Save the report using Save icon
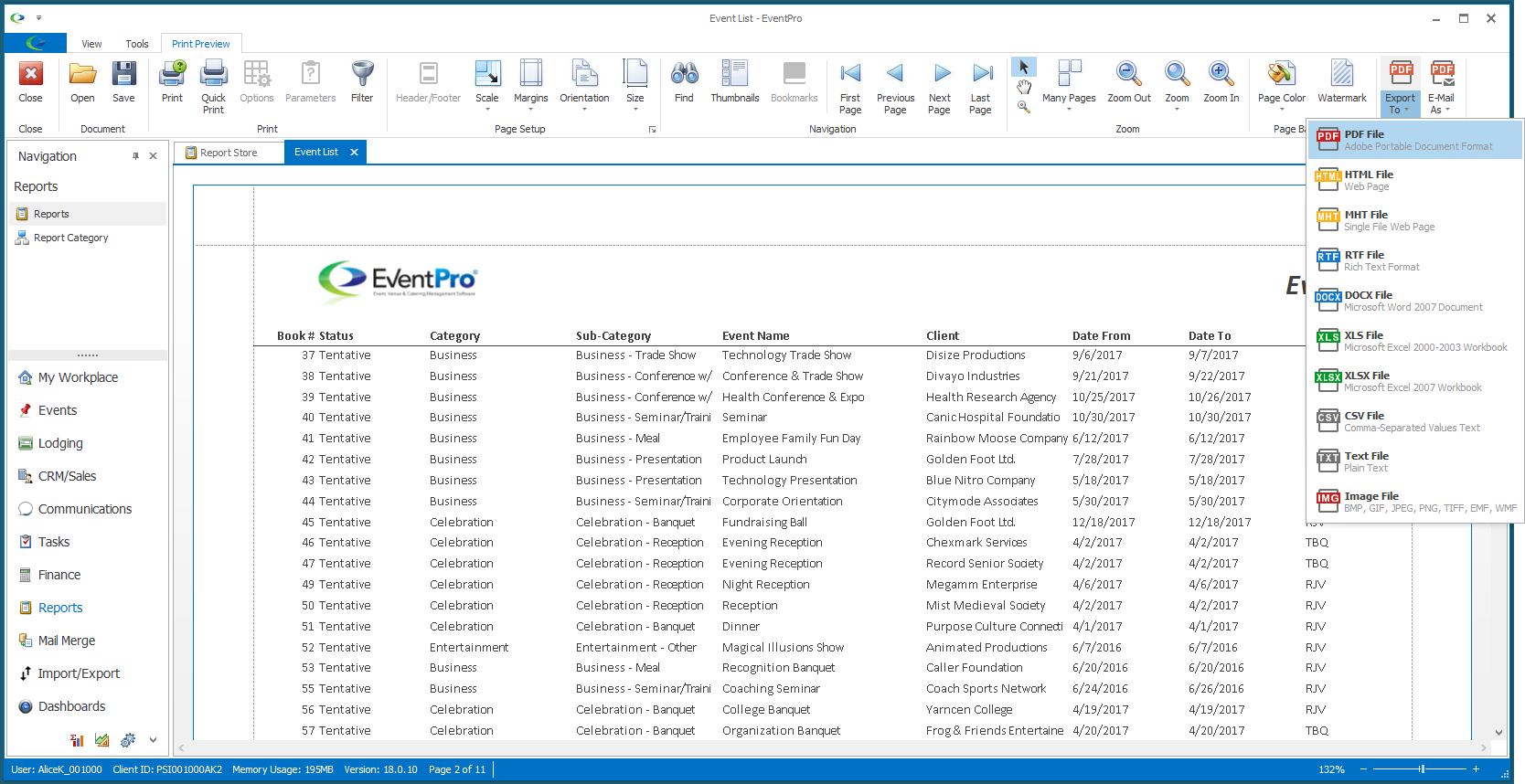 click(123, 75)
